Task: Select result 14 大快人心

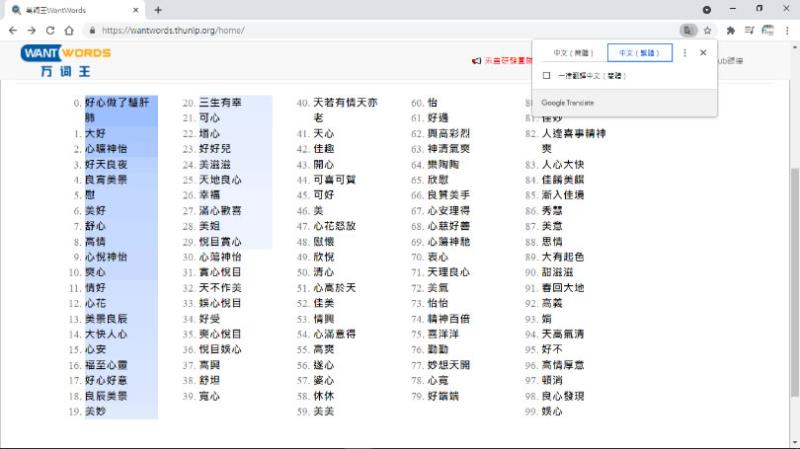Action: click(x=106, y=334)
